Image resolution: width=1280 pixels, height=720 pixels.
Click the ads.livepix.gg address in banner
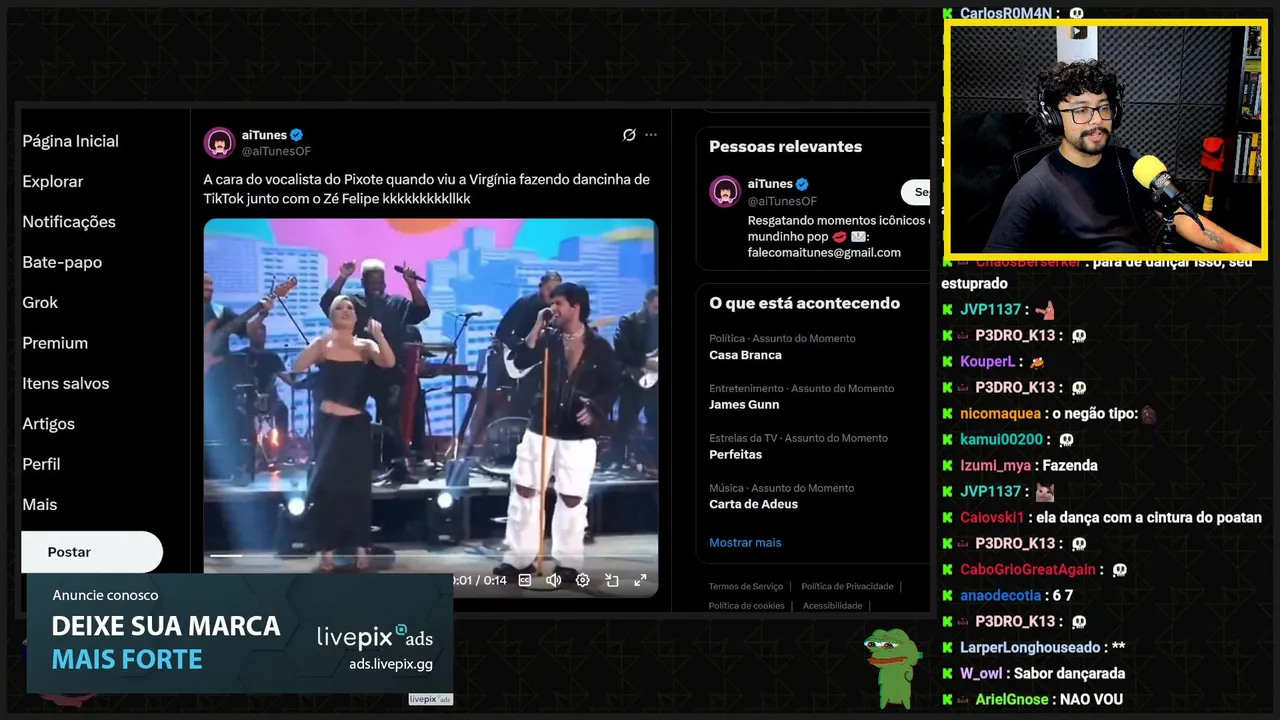(x=391, y=663)
